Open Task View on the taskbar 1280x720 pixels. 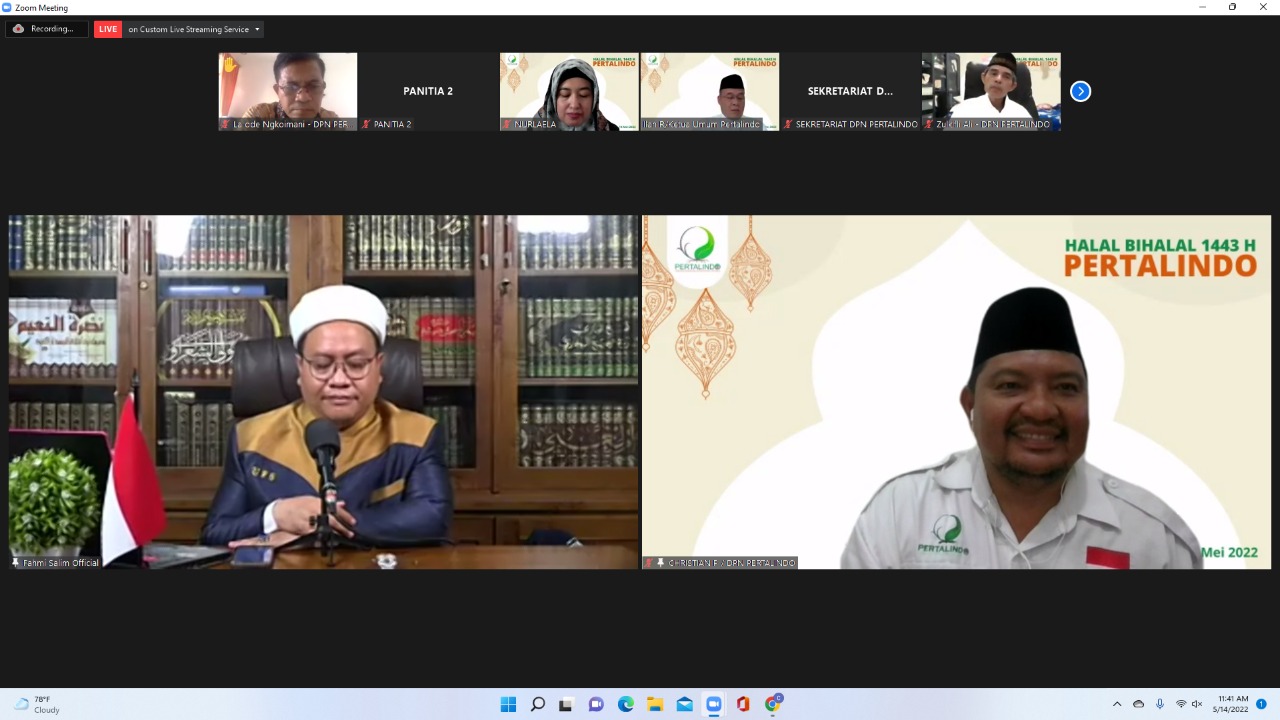(566, 704)
